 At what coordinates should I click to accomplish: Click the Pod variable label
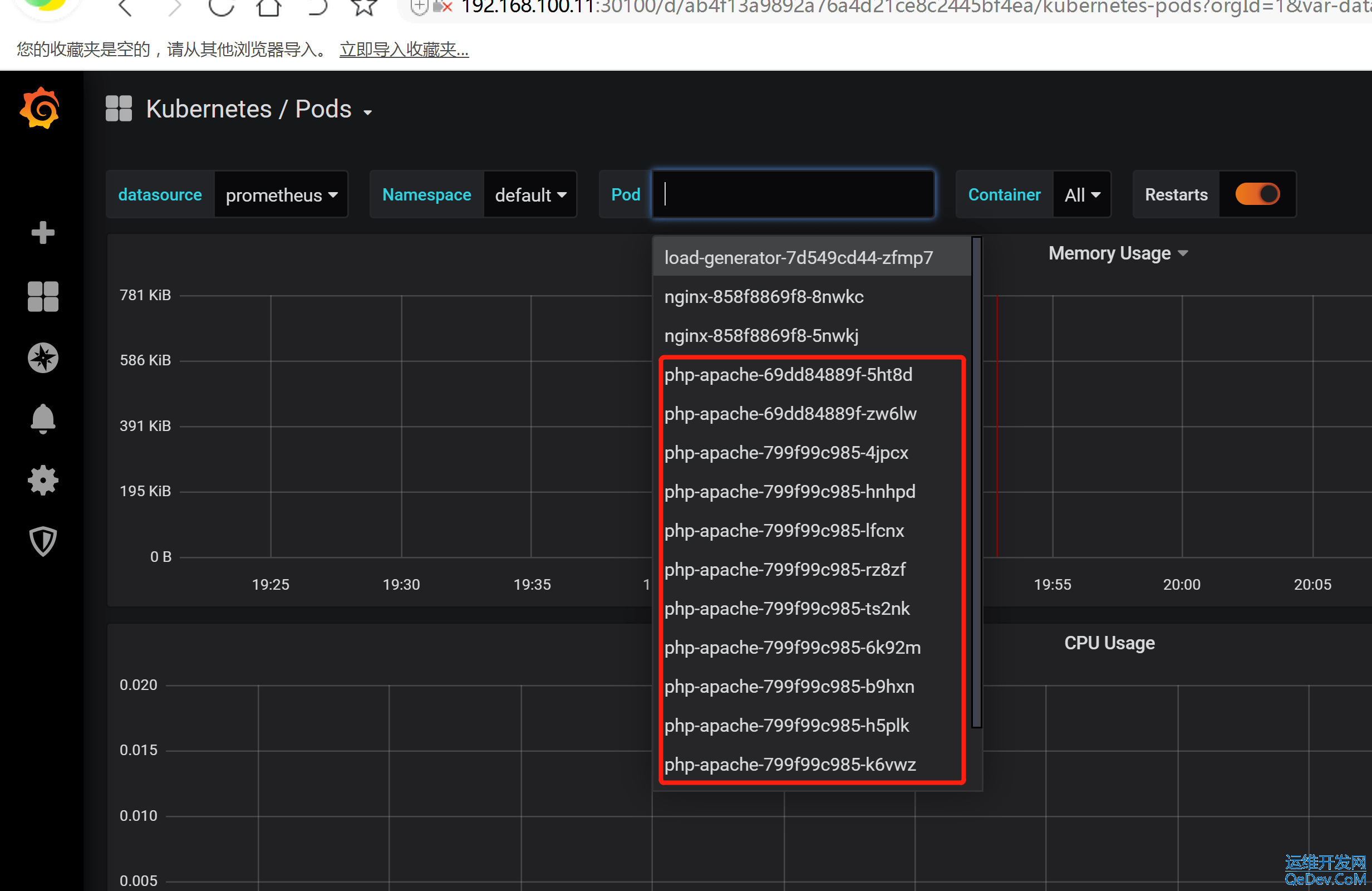click(x=626, y=195)
